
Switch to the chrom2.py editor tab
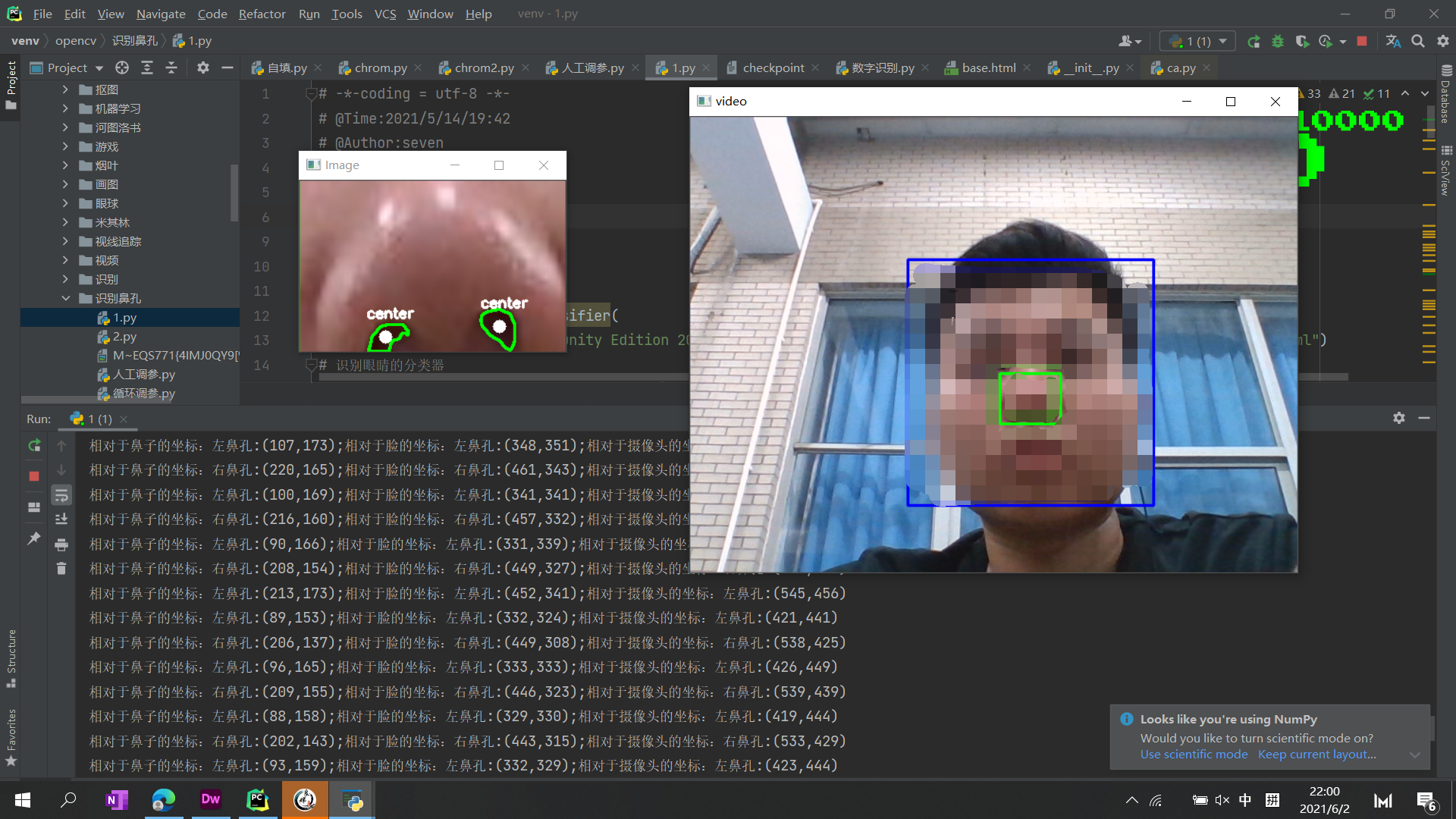tap(484, 68)
